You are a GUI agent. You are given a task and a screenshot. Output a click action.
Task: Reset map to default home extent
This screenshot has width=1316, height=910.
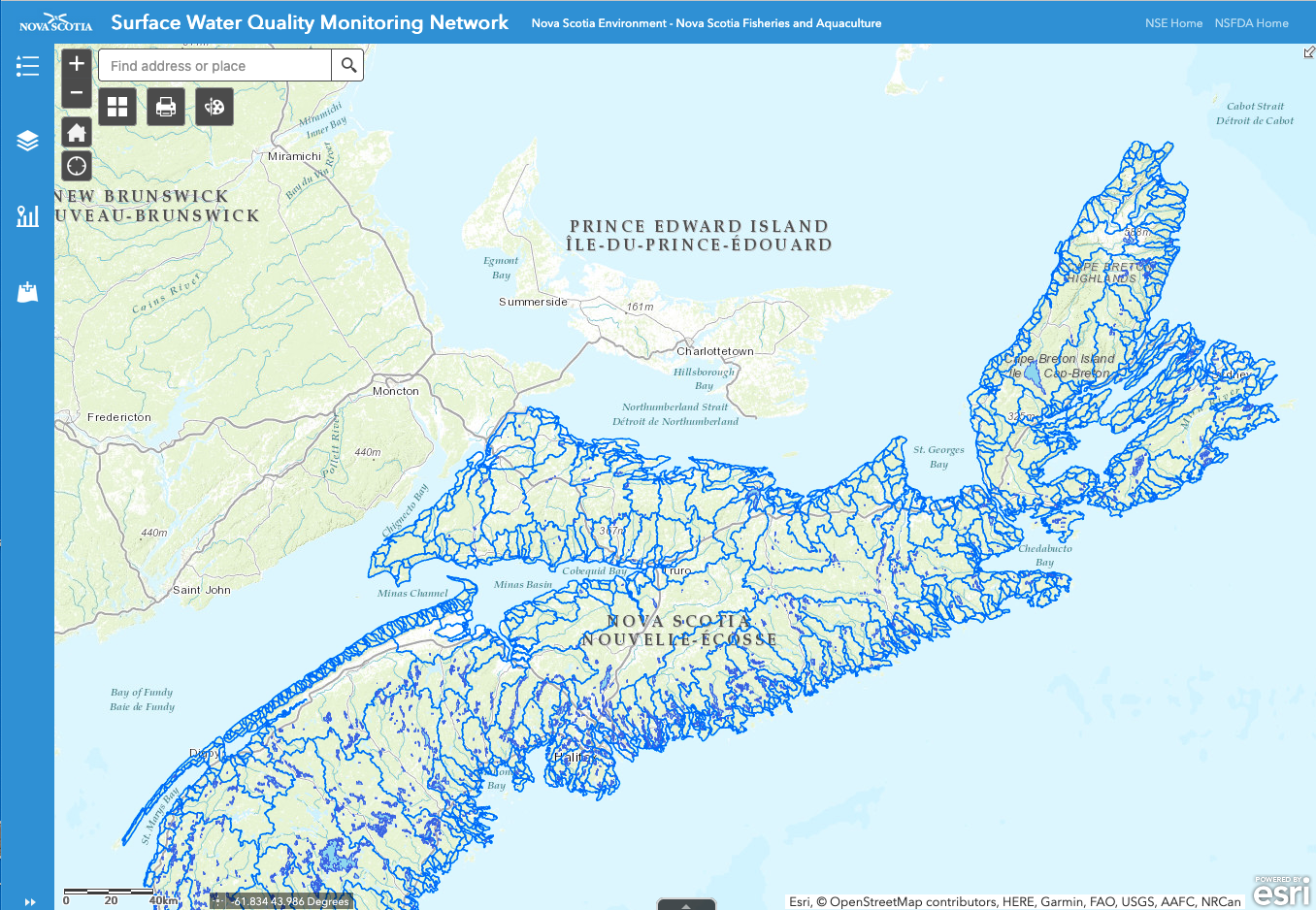pyautogui.click(x=77, y=133)
